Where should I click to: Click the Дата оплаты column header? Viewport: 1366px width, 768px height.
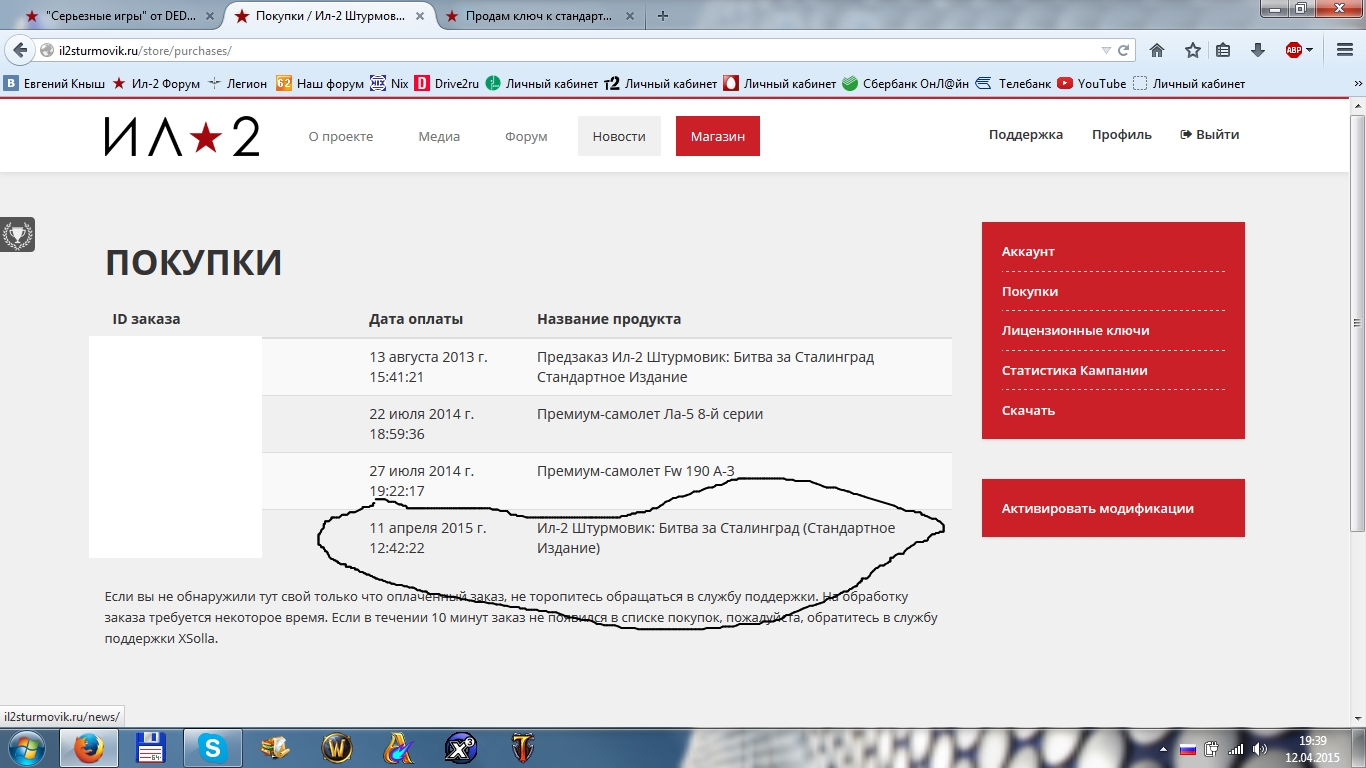pyautogui.click(x=416, y=319)
